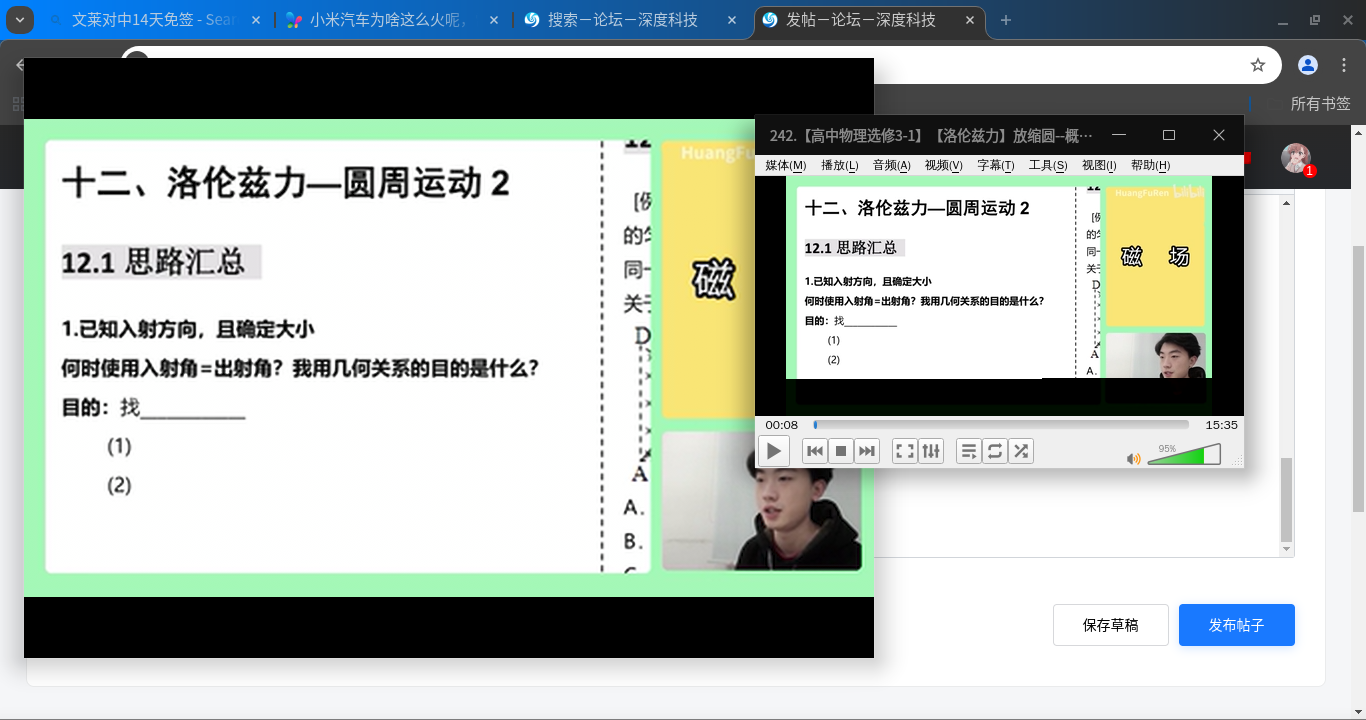
Task: Open the 工具(S) menu
Action: coord(1048,165)
